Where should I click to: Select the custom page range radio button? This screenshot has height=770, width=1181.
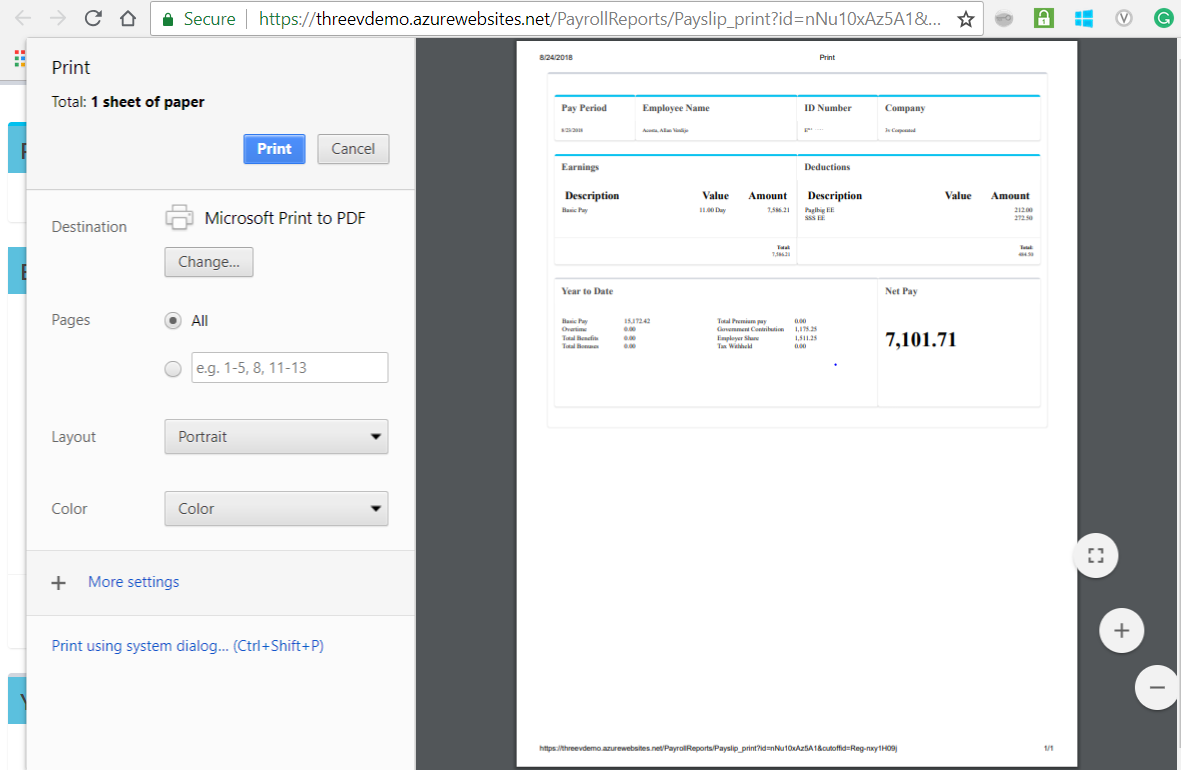173,369
